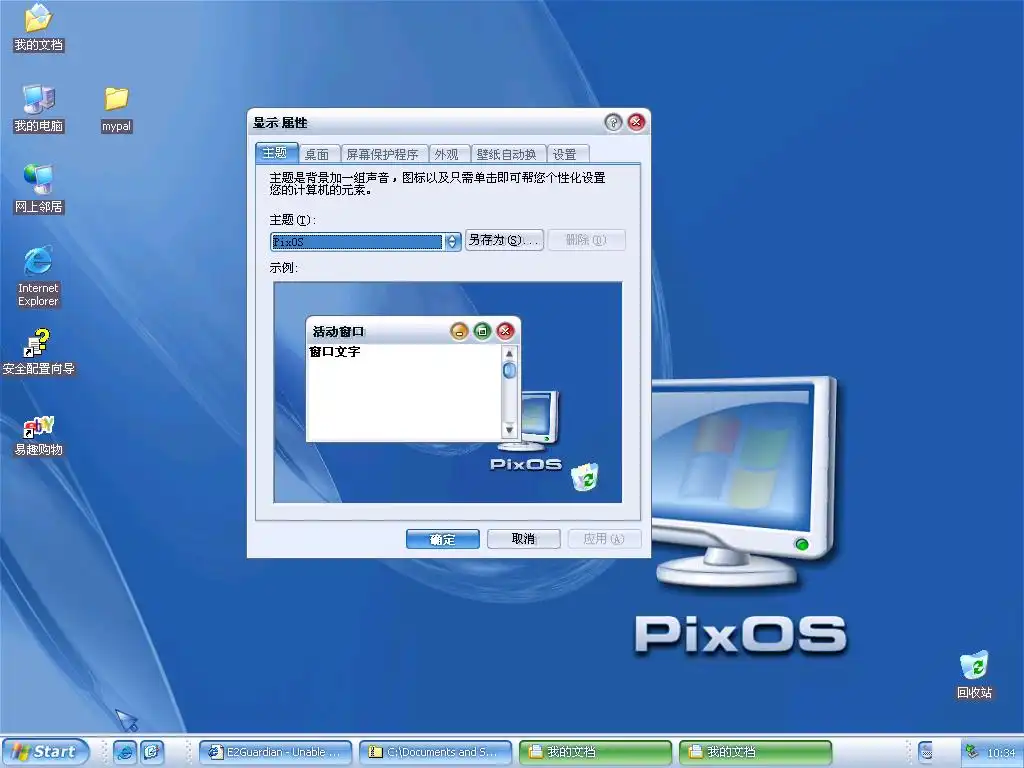Switch to E2Guardian taskbar window
1024x768 pixels.
click(275, 752)
